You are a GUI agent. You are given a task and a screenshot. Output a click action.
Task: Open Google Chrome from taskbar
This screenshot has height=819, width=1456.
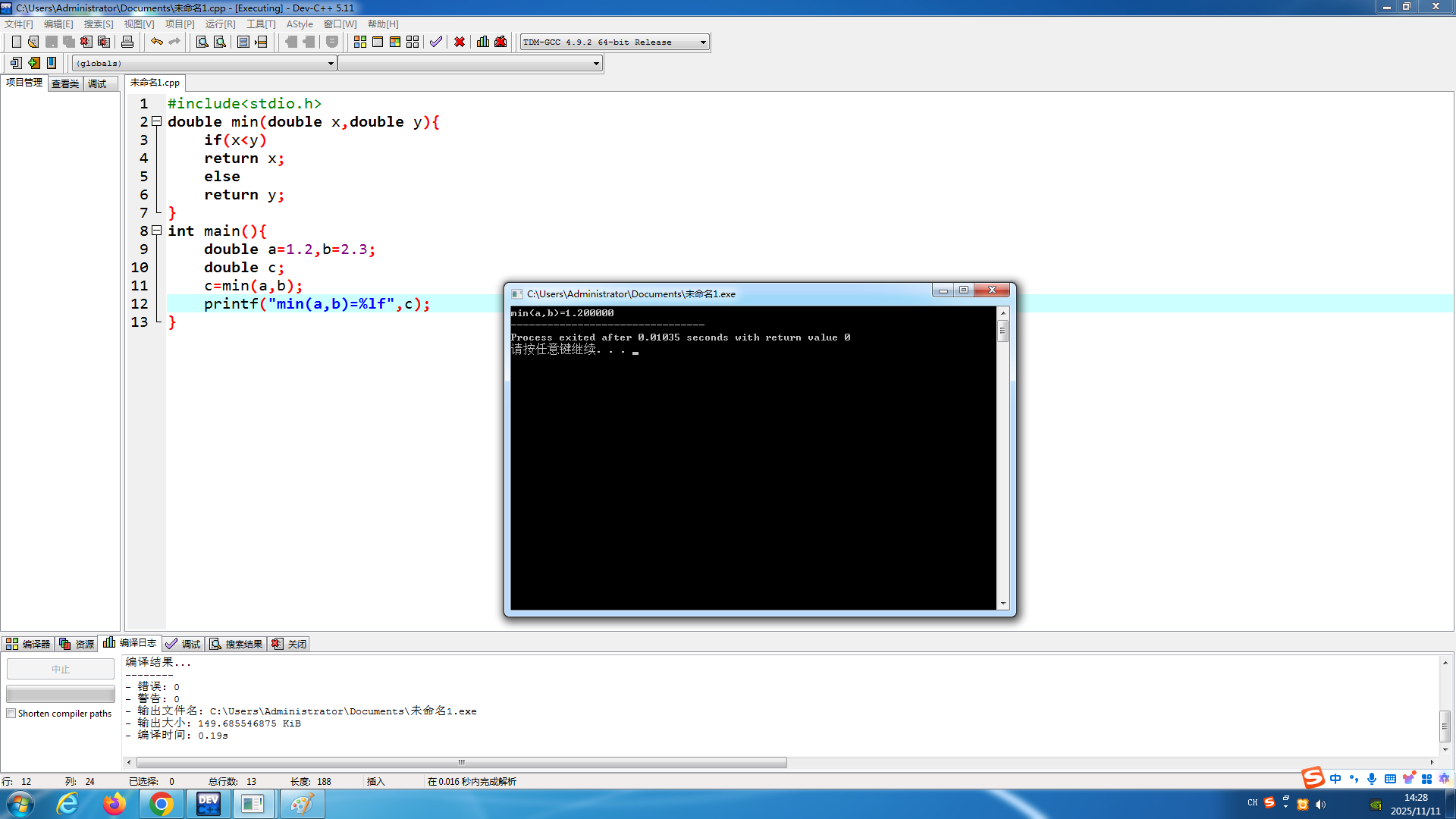pos(161,804)
